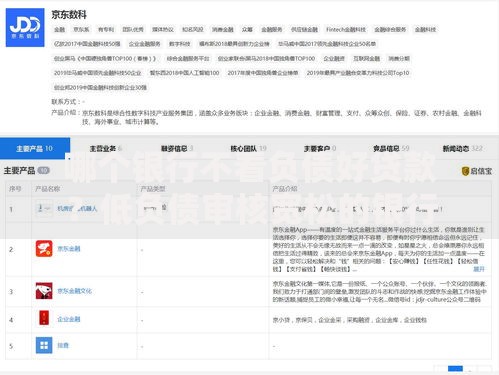Open the 京东金融文化 product link
Screen dimensions: 499x375
point(75,291)
